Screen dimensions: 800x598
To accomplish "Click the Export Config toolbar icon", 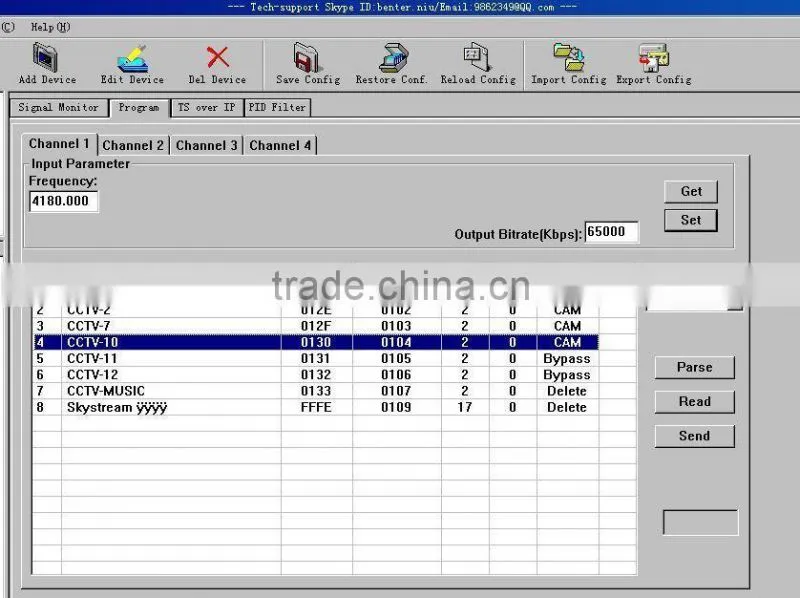I will tap(654, 57).
